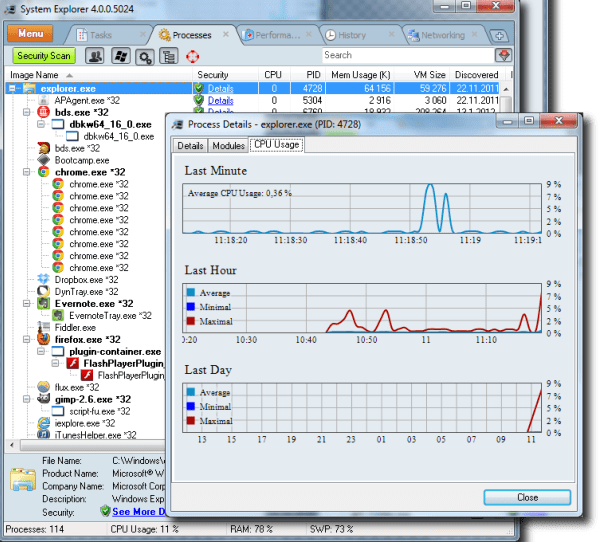Collapse the chrome.exe *32 parent node
This screenshot has width=600, height=542.
(x=26, y=172)
